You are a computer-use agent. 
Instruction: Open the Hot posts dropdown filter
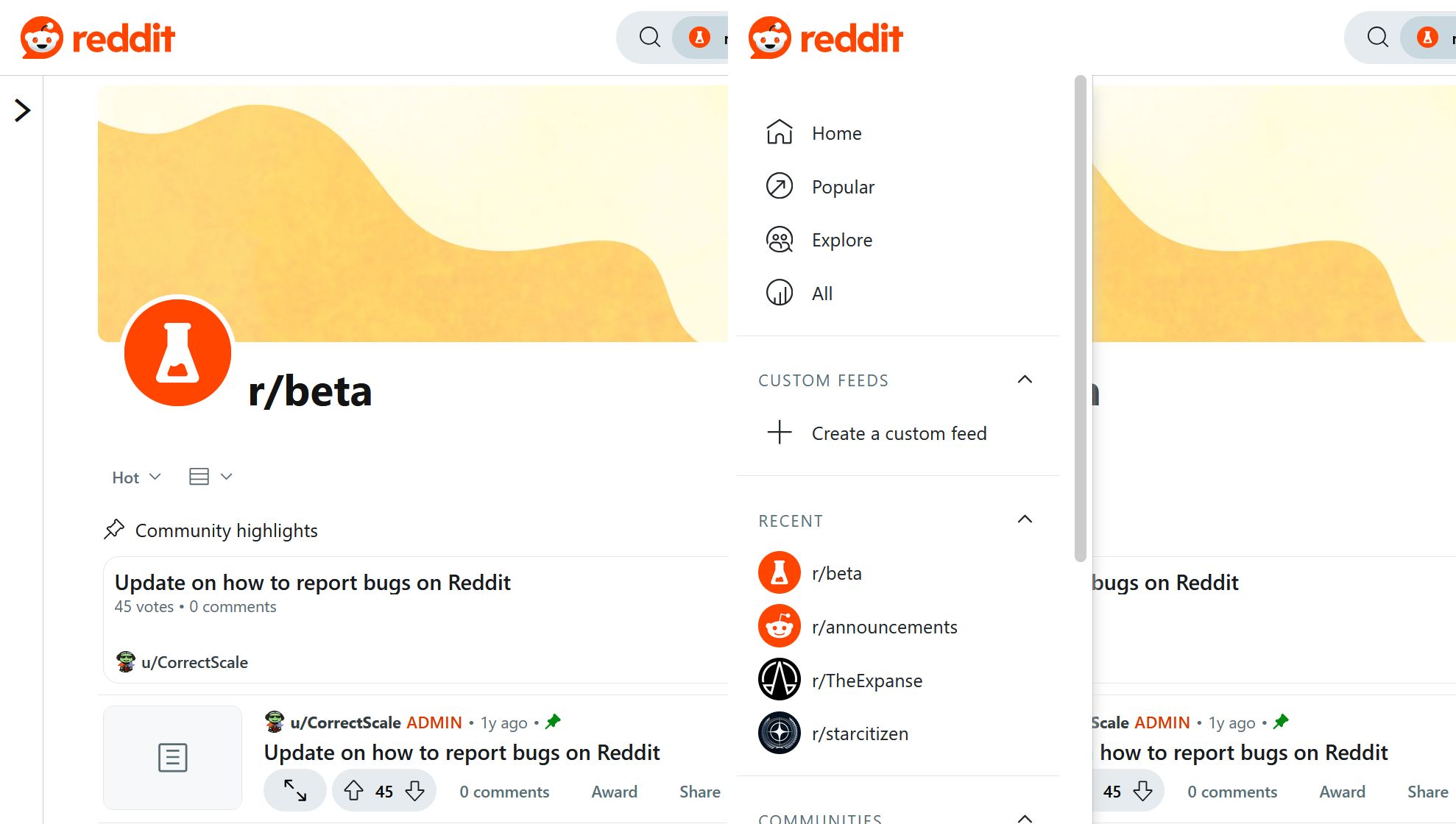click(135, 477)
